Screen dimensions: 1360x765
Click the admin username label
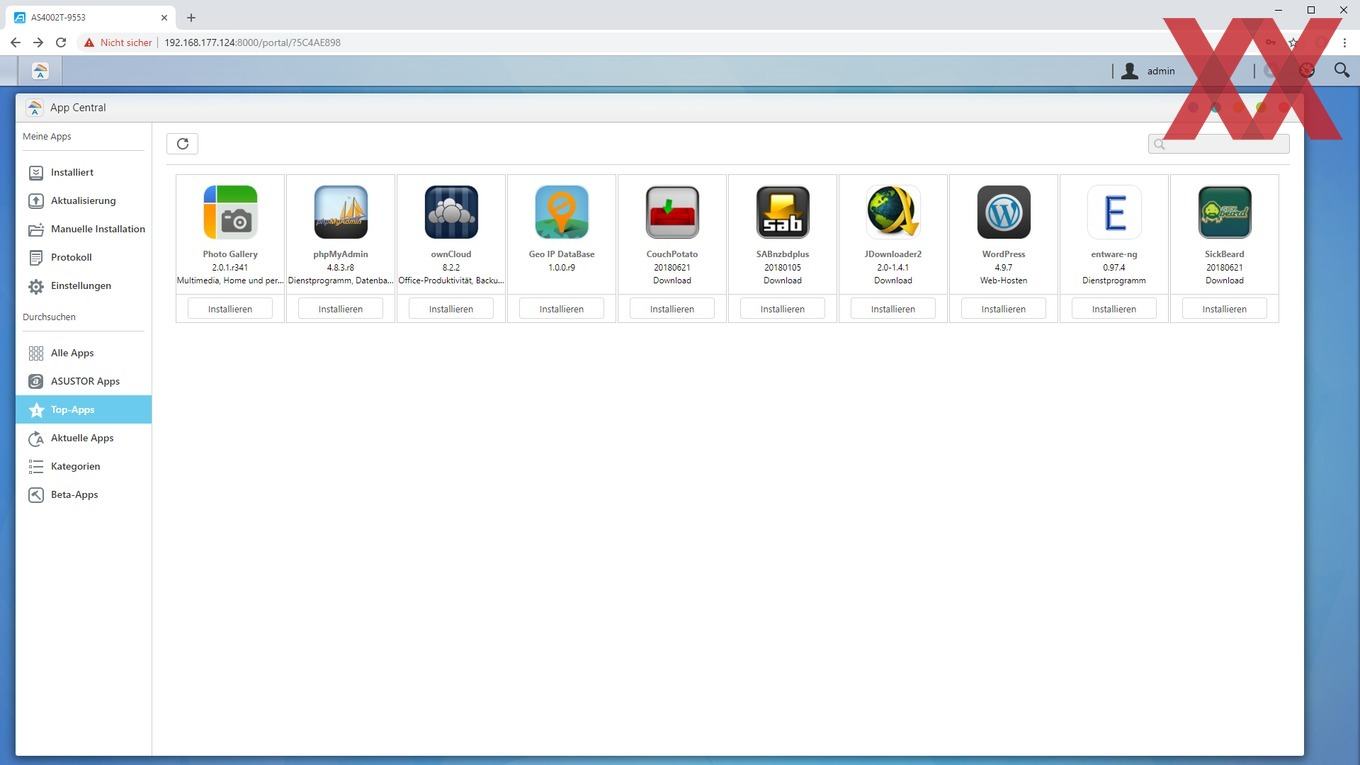click(x=1161, y=71)
